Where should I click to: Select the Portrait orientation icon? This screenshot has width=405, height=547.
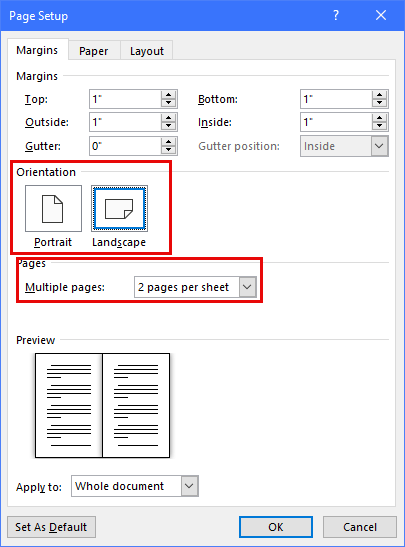[x=53, y=208]
